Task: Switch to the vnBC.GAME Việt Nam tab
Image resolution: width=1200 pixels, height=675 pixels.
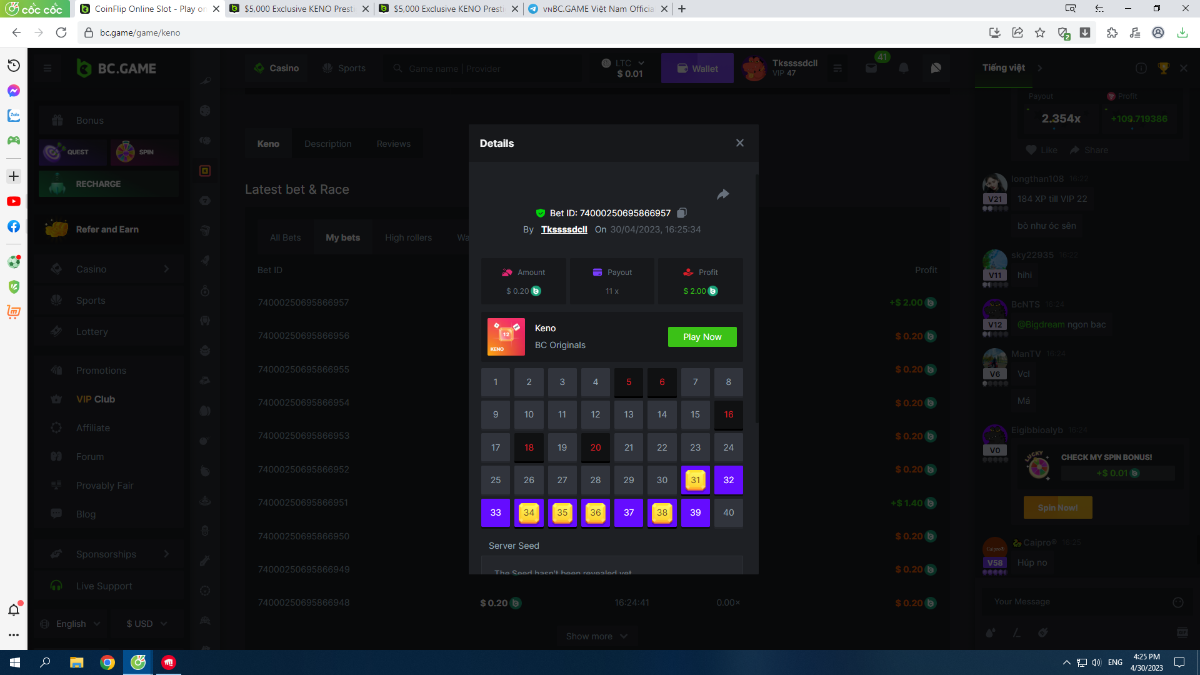Action: coord(590,8)
